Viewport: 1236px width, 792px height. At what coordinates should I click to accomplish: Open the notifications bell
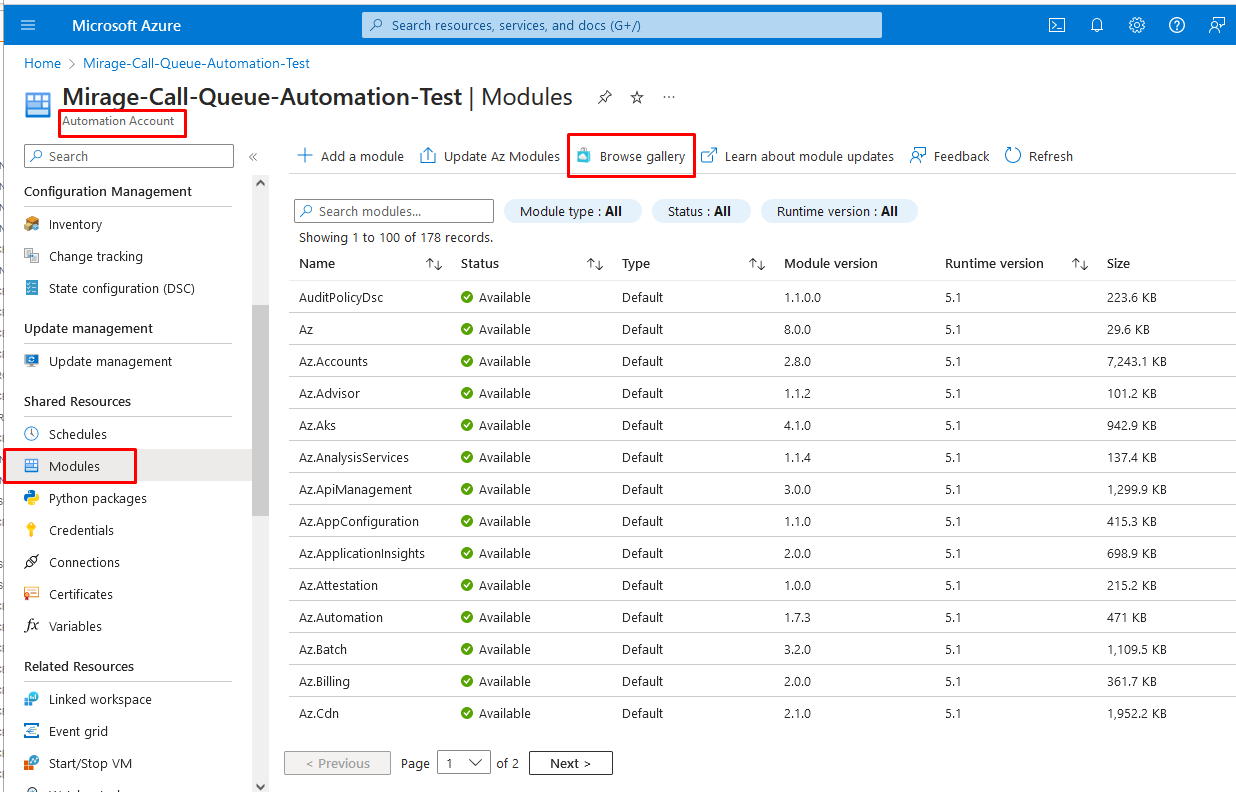tap(1097, 25)
